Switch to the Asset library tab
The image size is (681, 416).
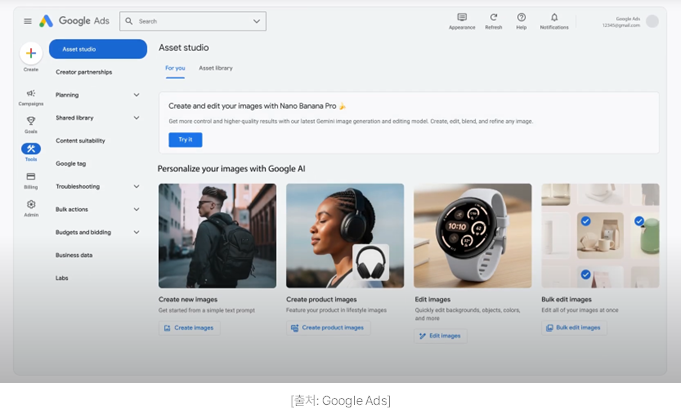tap(216, 68)
